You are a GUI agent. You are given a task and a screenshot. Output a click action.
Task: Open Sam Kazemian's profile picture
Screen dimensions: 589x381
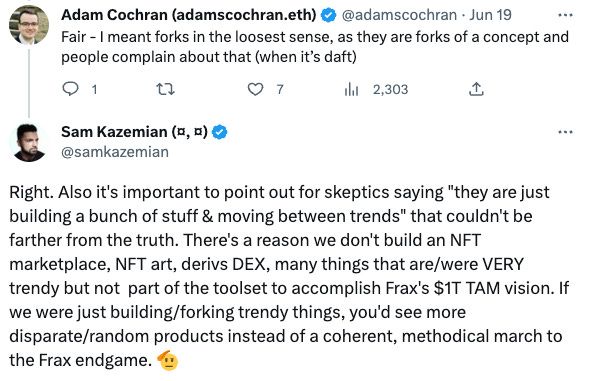pos(29,142)
